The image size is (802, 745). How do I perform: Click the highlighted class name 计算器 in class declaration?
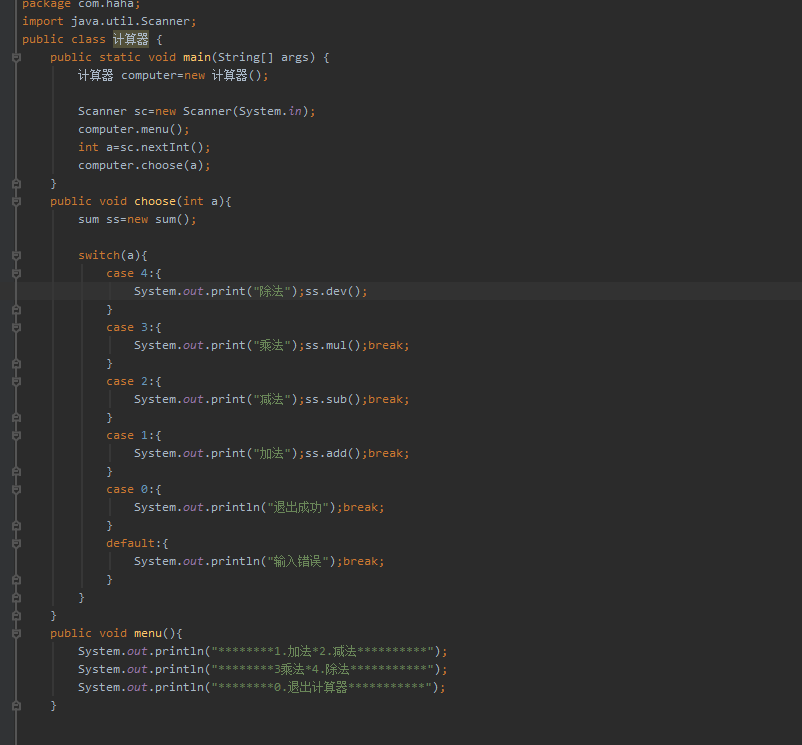[x=131, y=39]
